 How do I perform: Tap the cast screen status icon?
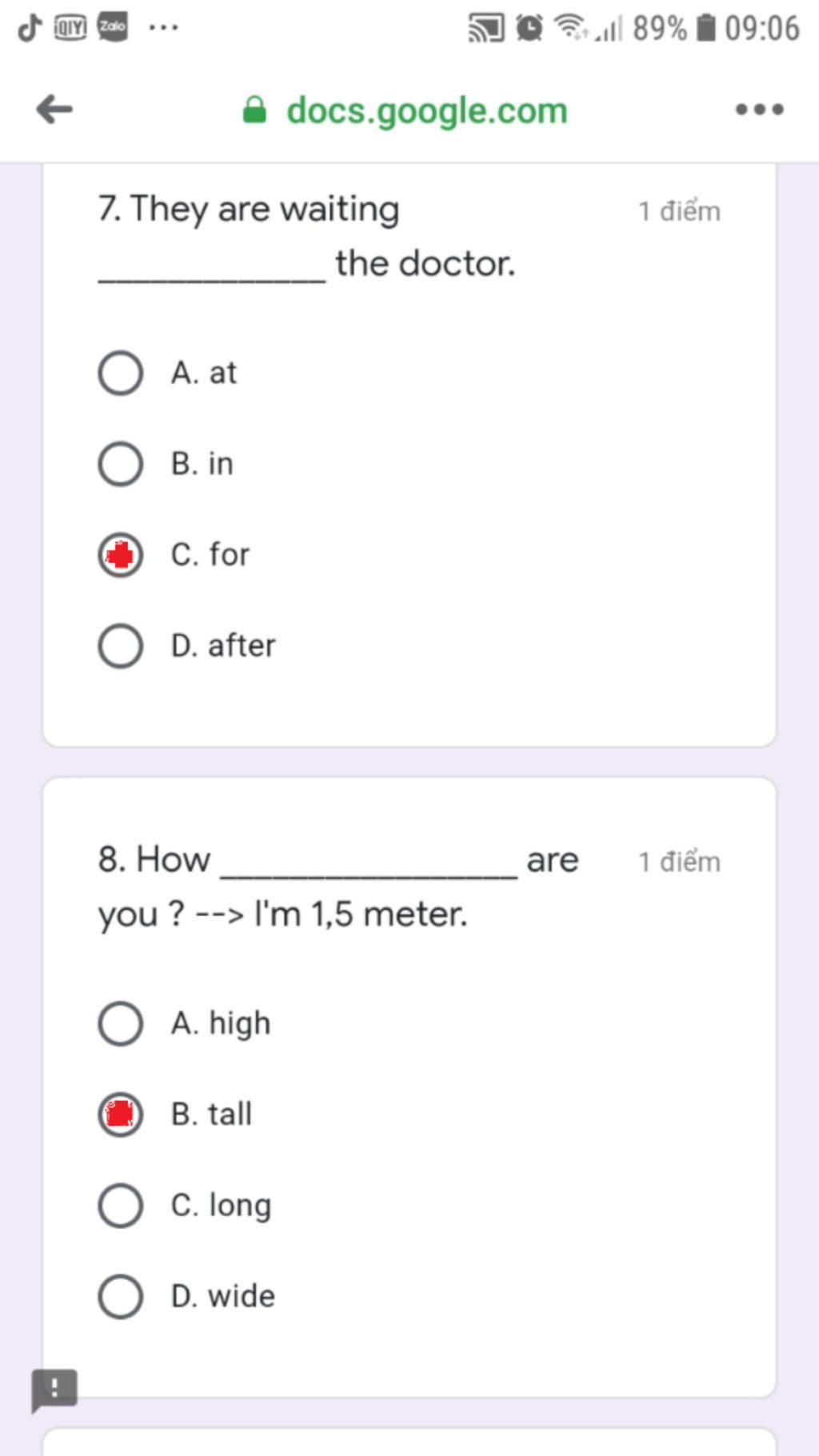click(x=486, y=29)
